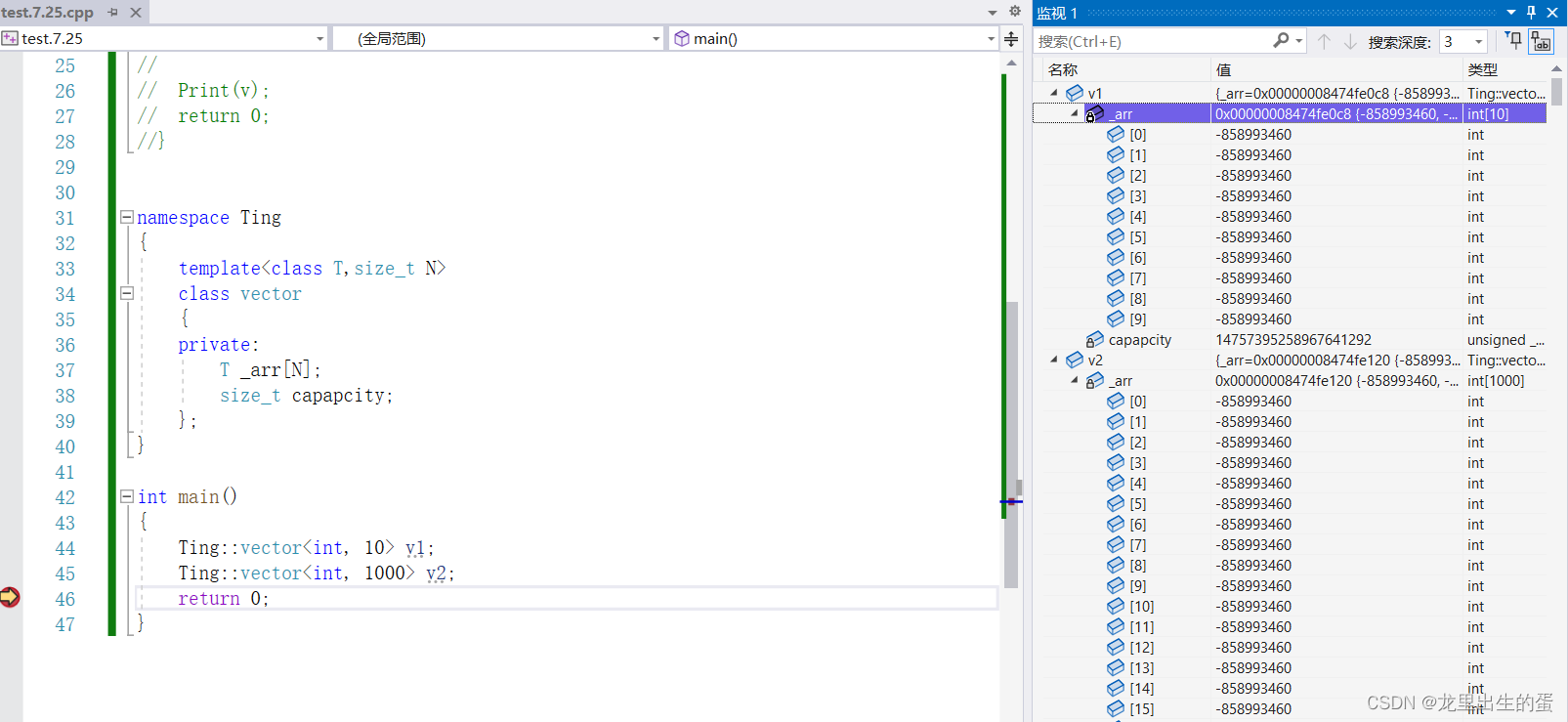Select element [15] under v2 _arr

coord(1291,709)
